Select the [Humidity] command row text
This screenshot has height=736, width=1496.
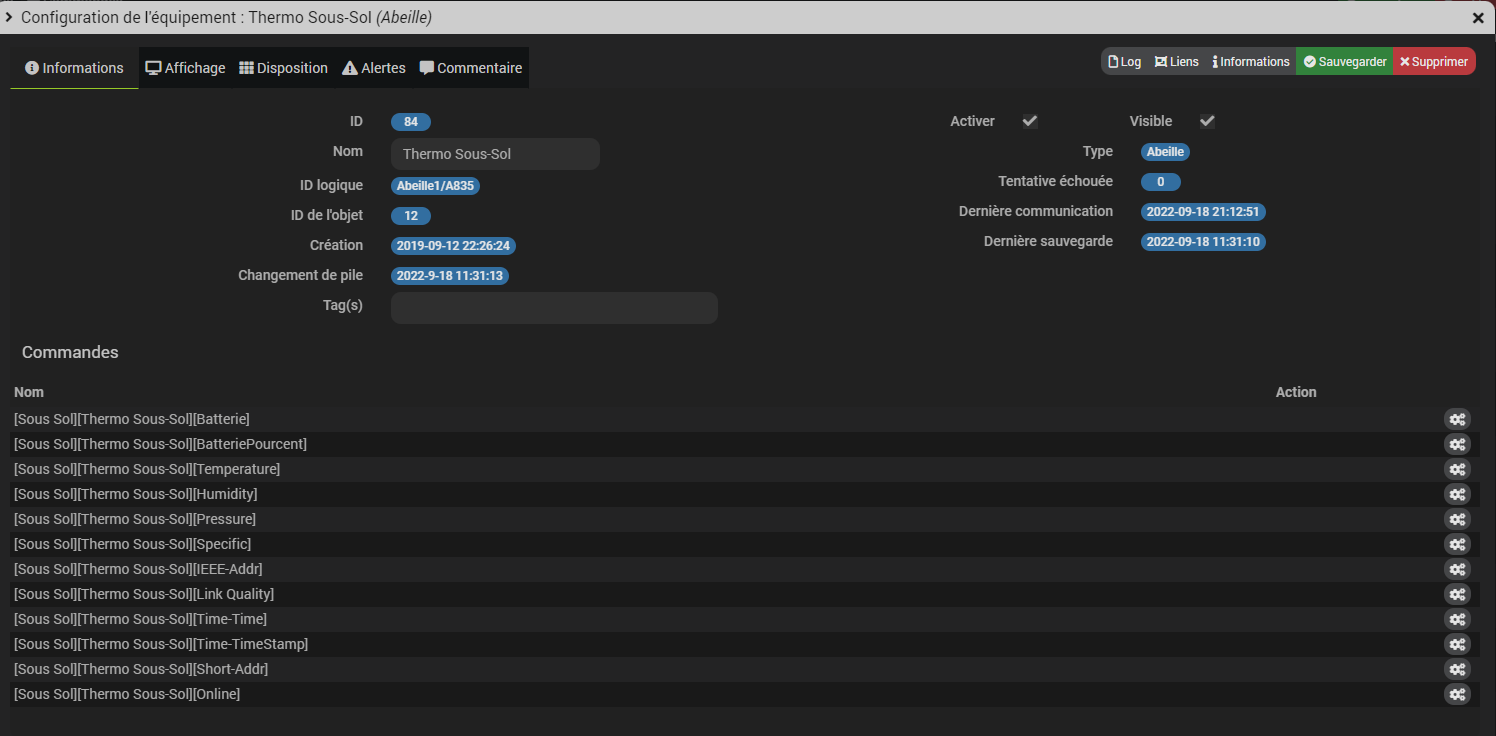136,494
